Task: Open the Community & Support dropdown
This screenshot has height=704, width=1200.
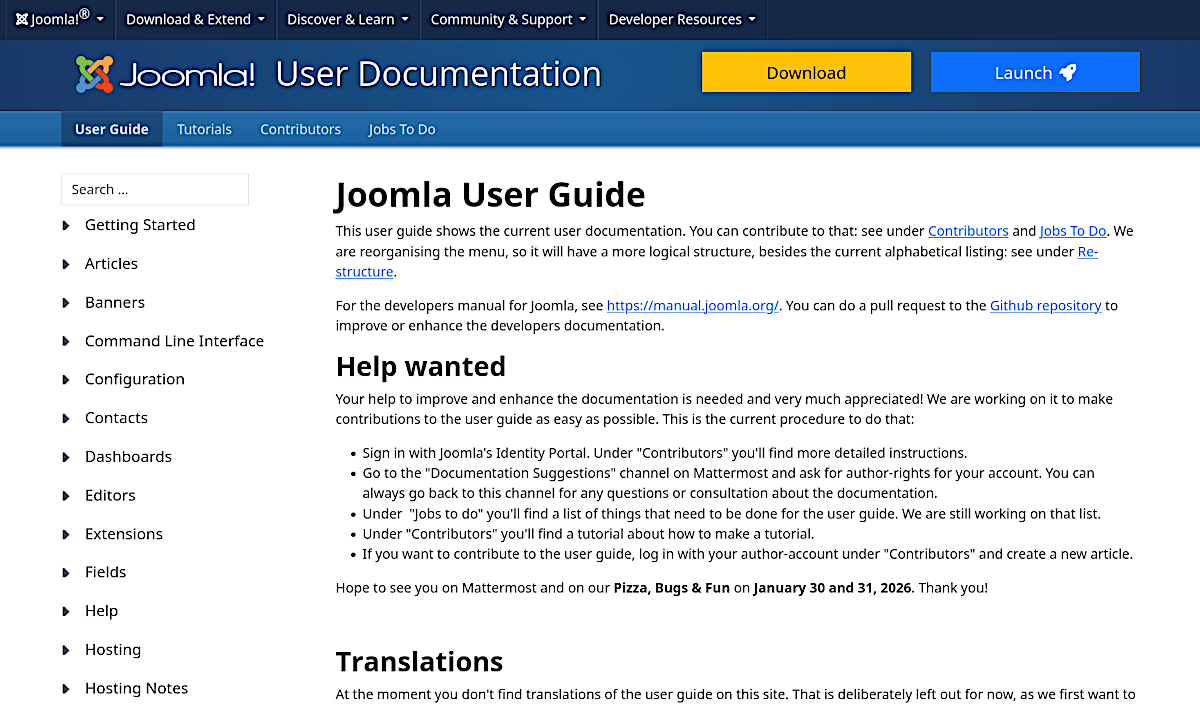Action: point(508,20)
